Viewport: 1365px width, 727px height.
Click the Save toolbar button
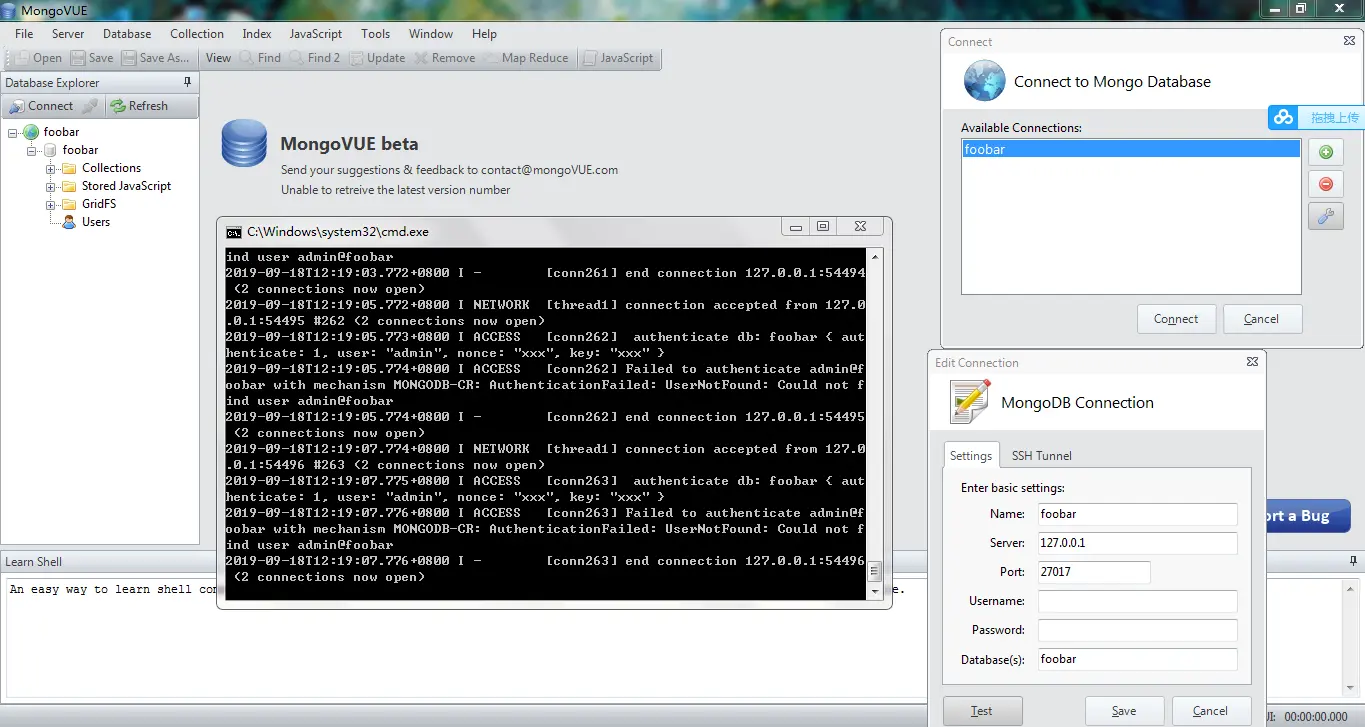click(x=91, y=58)
